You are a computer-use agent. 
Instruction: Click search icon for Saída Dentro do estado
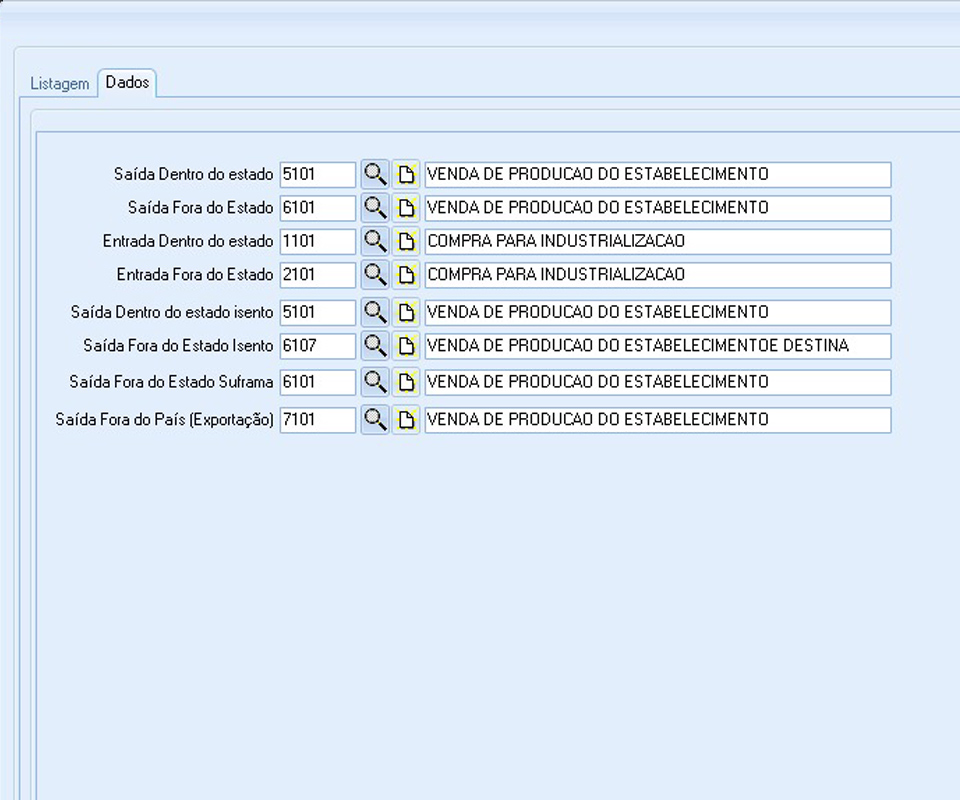pos(374,174)
